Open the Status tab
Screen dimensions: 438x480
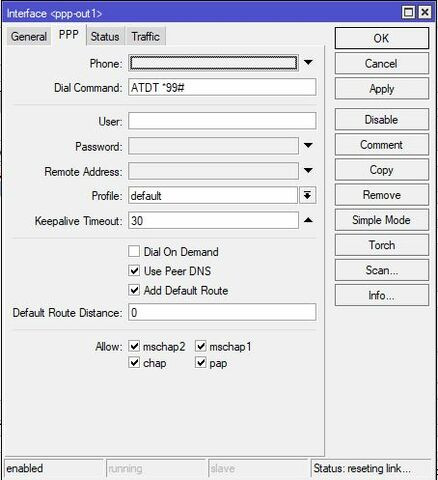pos(105,36)
